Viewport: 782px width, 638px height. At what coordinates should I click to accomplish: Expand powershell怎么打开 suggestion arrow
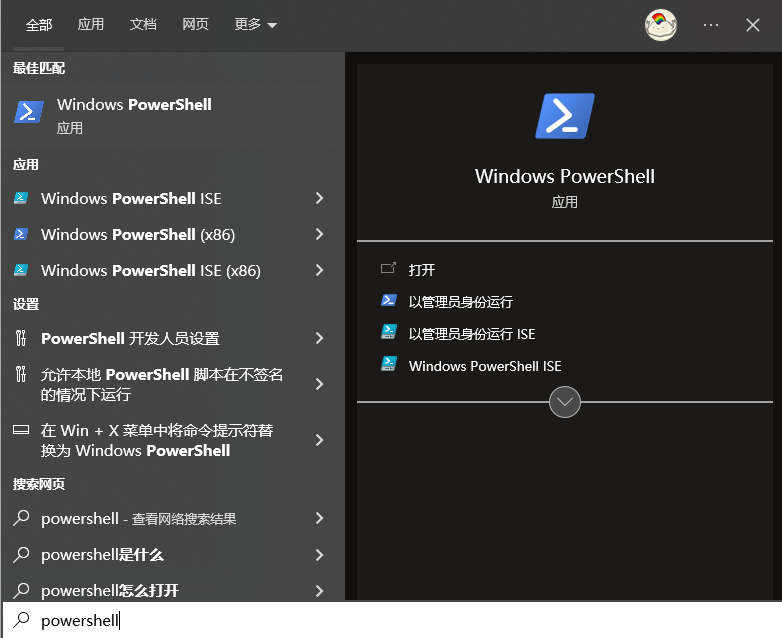320,591
